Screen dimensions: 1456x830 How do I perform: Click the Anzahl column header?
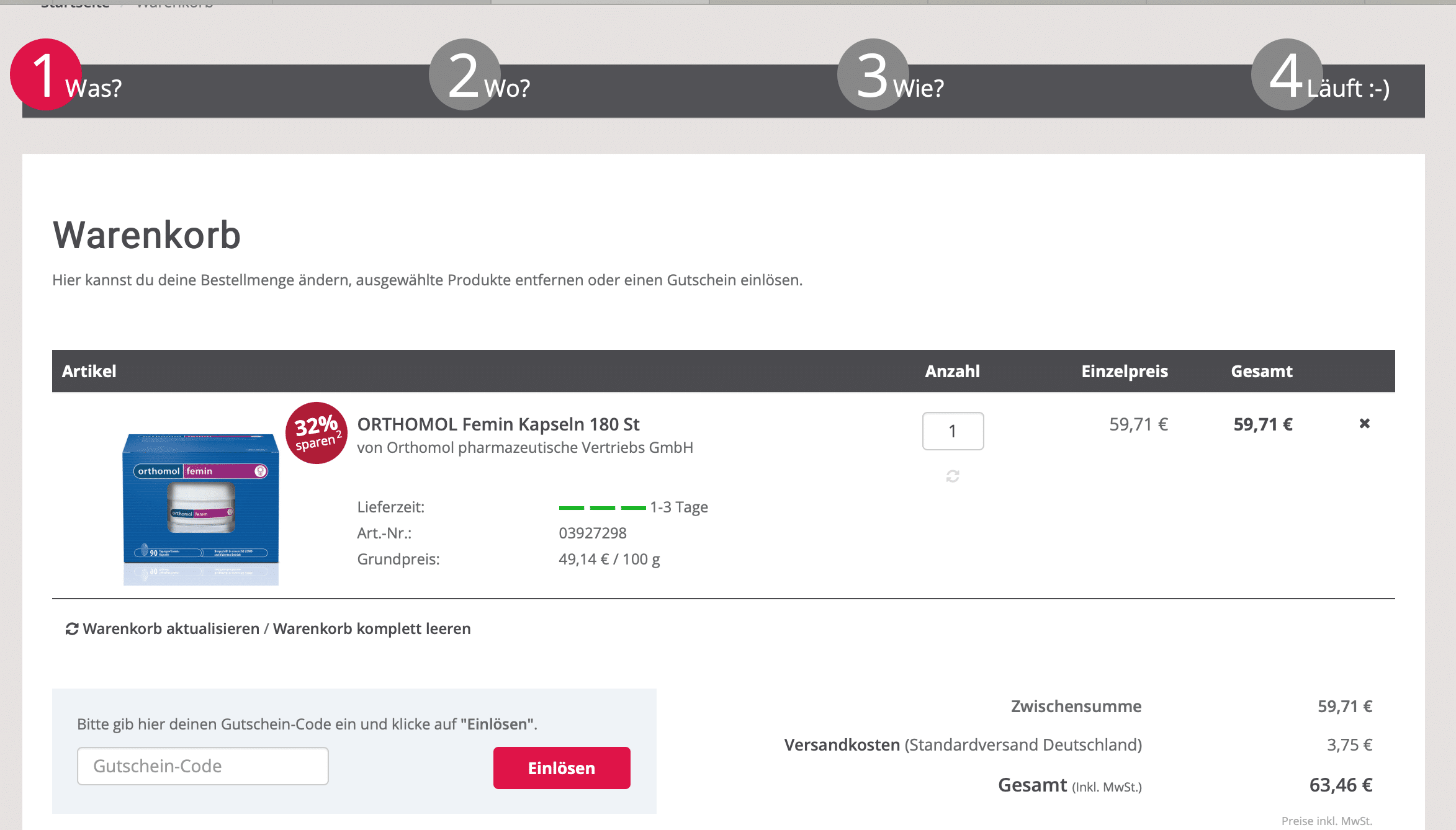[952, 372]
